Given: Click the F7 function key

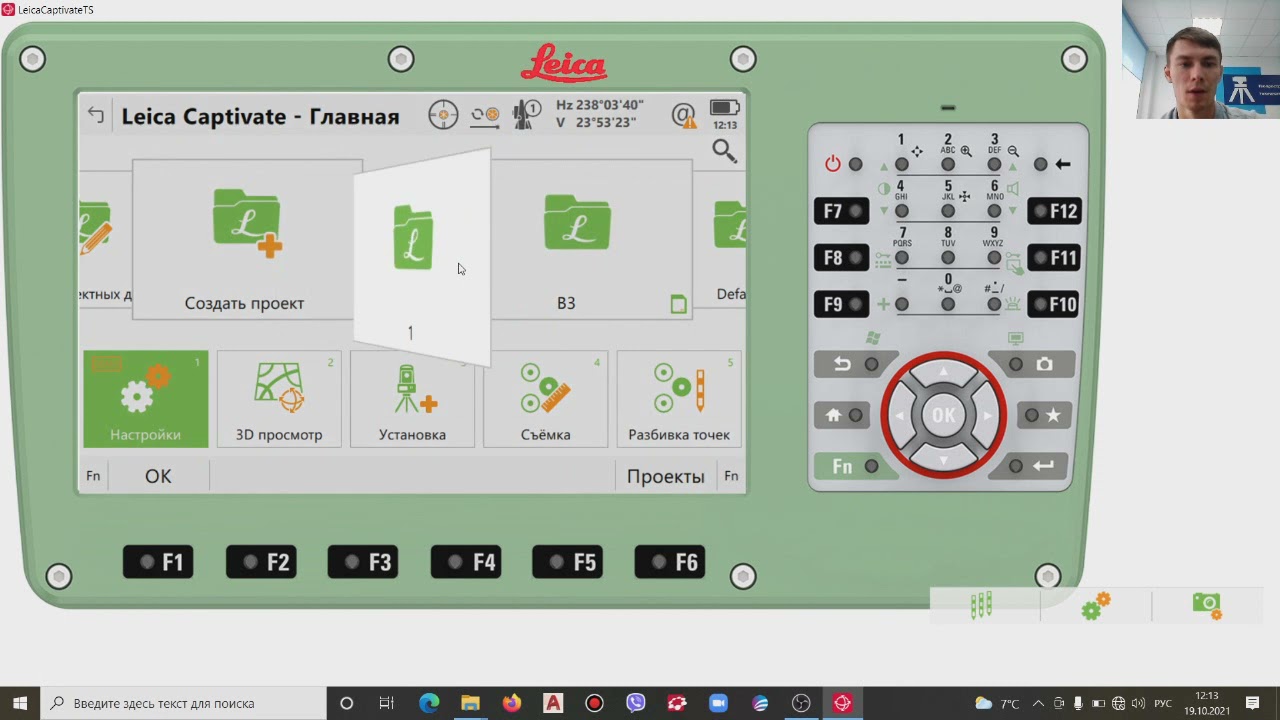Looking at the screenshot, I should pyautogui.click(x=842, y=211).
